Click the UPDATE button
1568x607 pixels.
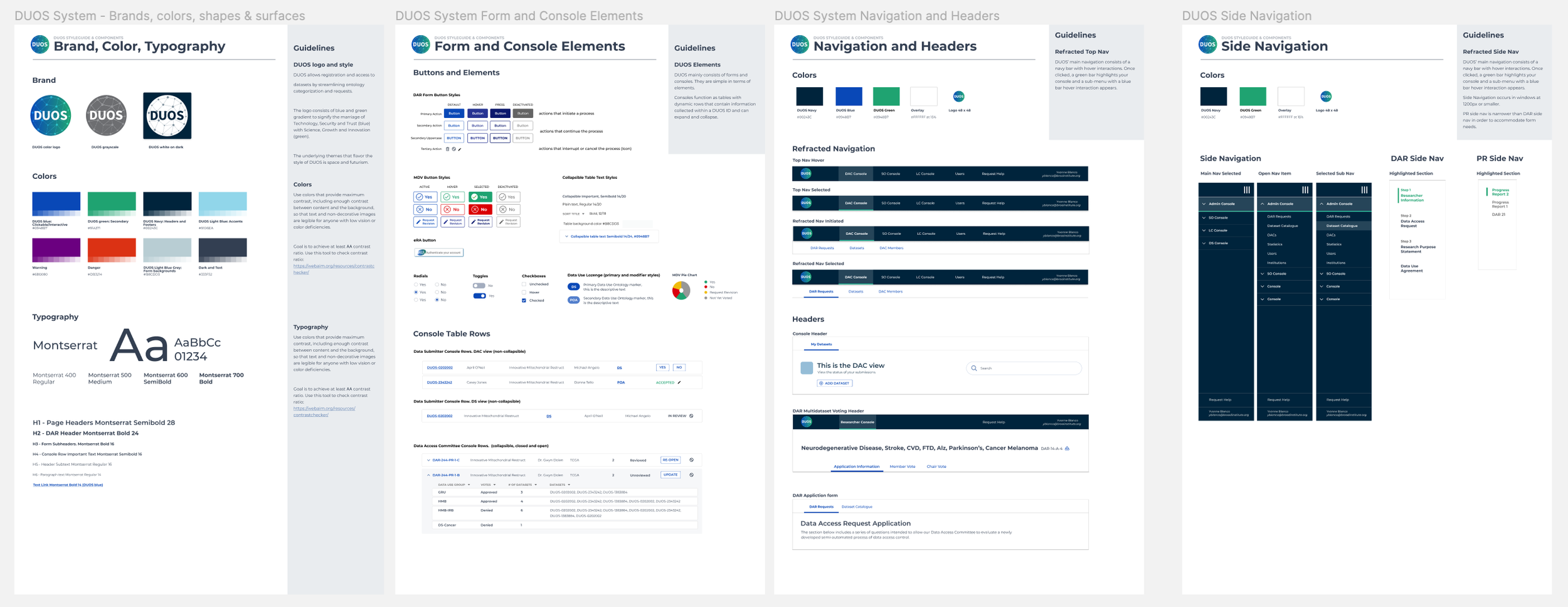point(670,475)
